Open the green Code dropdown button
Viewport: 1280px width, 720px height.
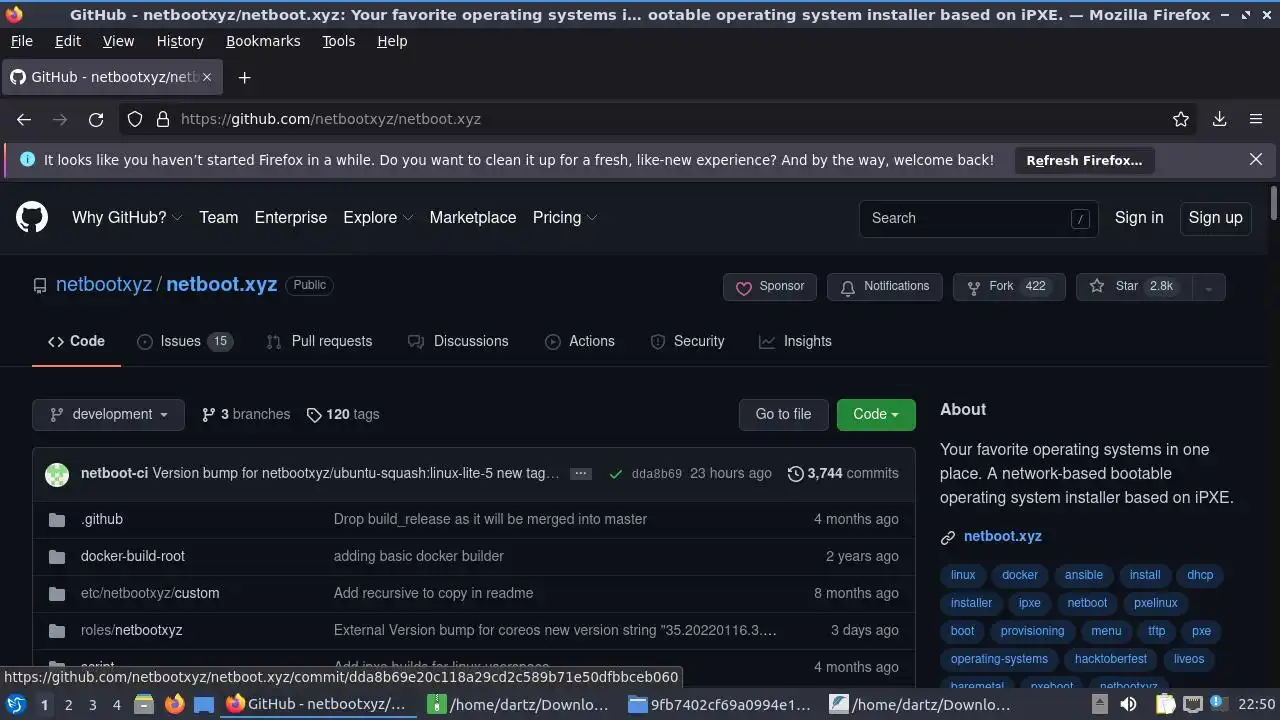876,414
